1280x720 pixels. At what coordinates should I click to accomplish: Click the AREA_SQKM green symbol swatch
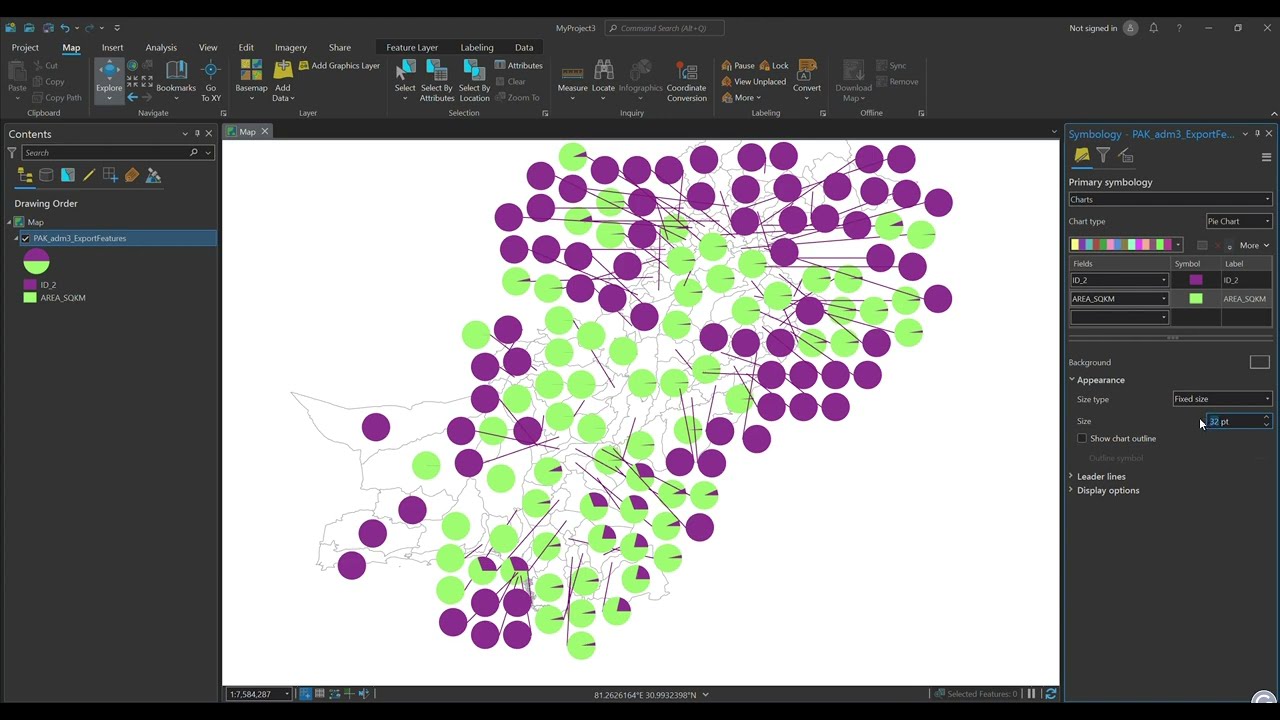[1196, 299]
